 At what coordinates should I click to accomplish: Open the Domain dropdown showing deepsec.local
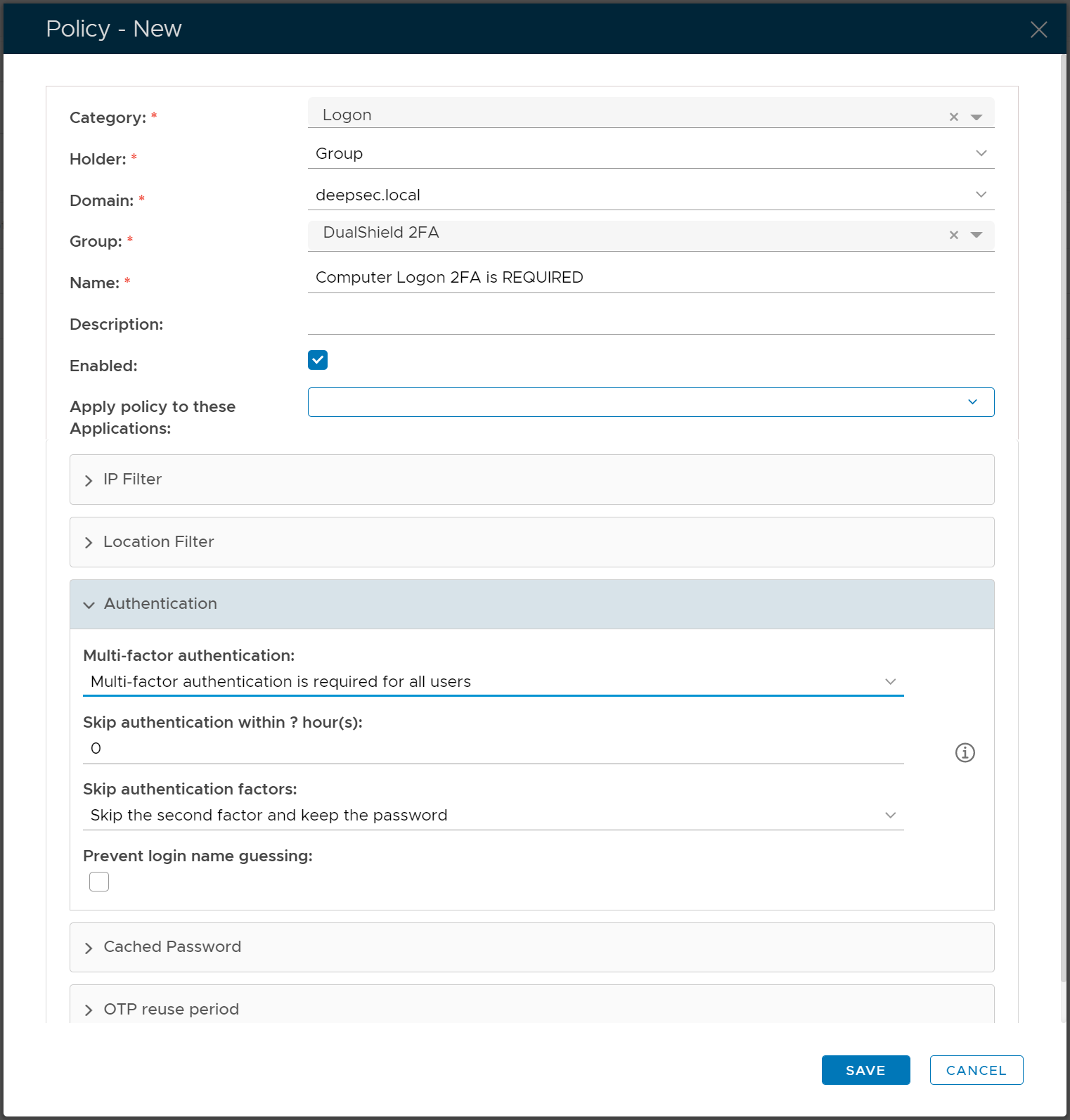(650, 195)
